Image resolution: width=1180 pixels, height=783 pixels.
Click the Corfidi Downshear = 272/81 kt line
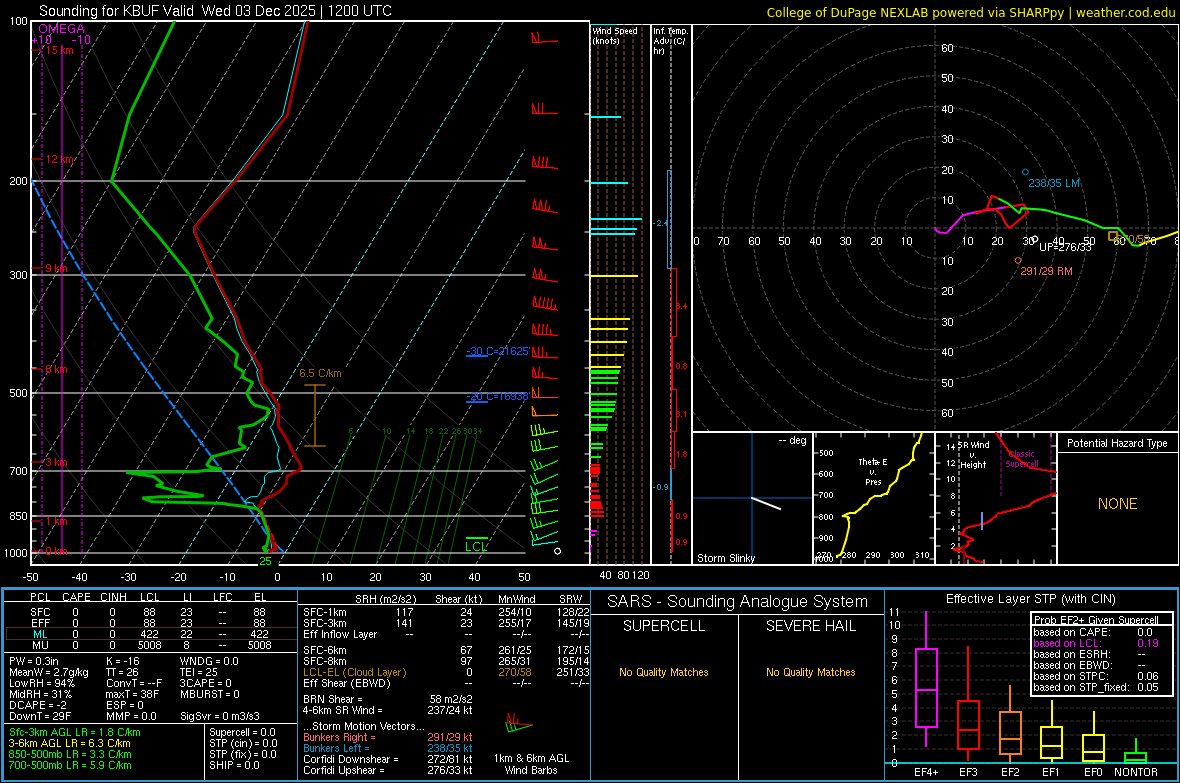click(388, 760)
